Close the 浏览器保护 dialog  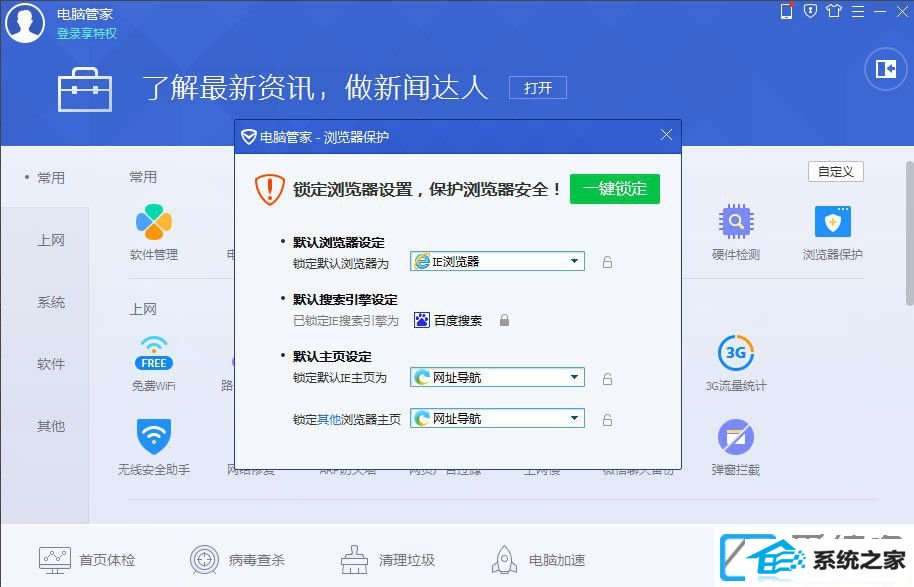click(x=666, y=135)
